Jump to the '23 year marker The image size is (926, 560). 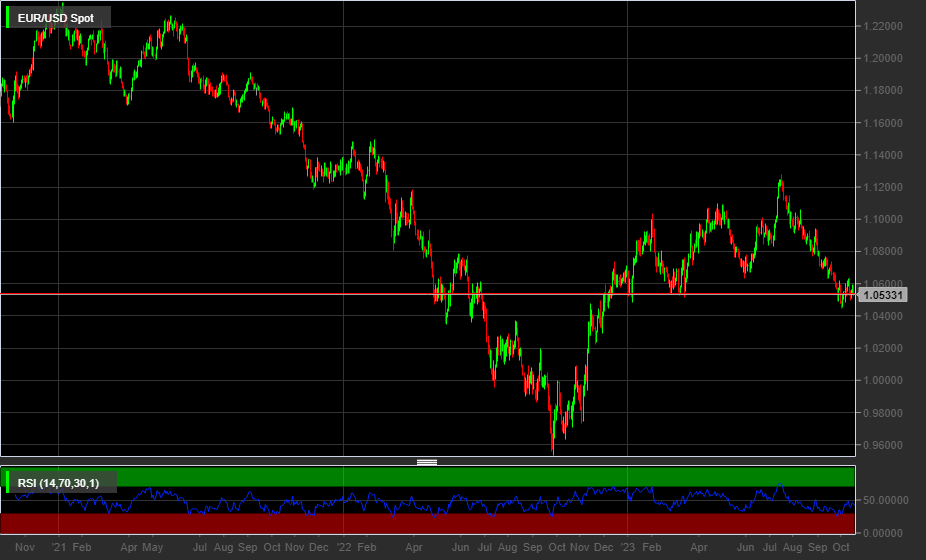[x=627, y=548]
